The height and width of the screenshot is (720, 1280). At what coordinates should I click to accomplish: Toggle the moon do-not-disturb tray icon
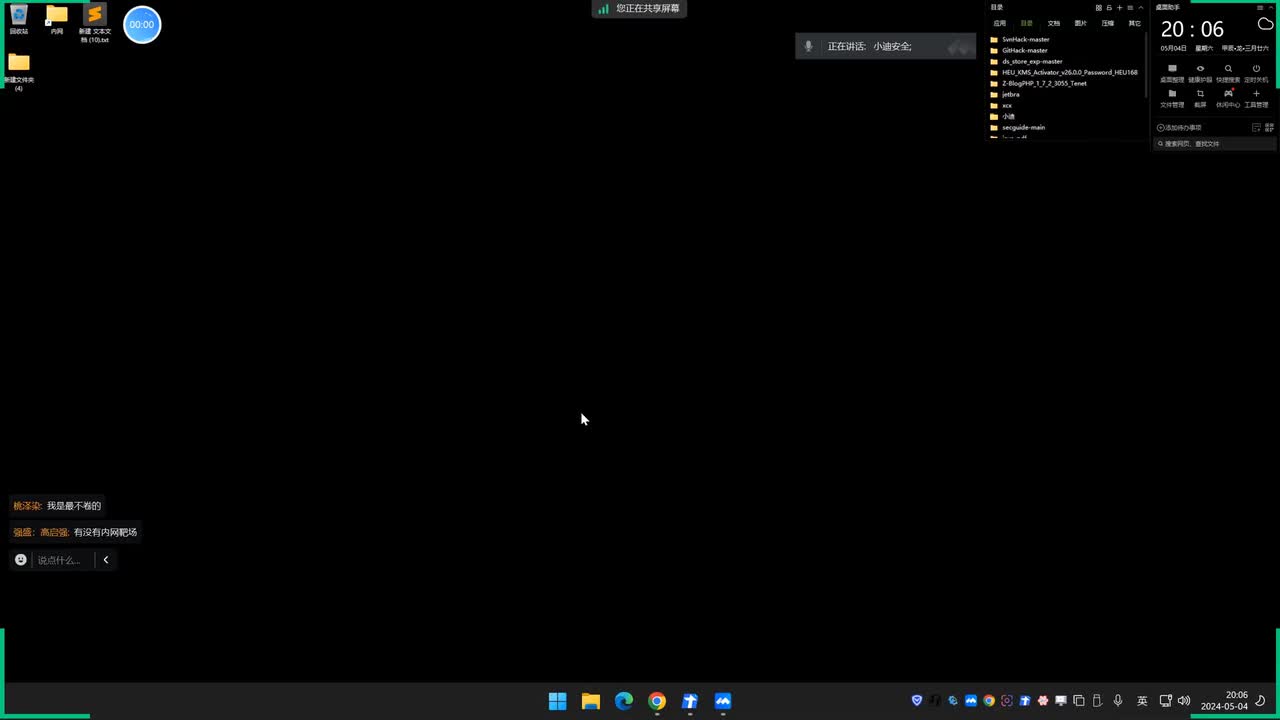(1261, 701)
